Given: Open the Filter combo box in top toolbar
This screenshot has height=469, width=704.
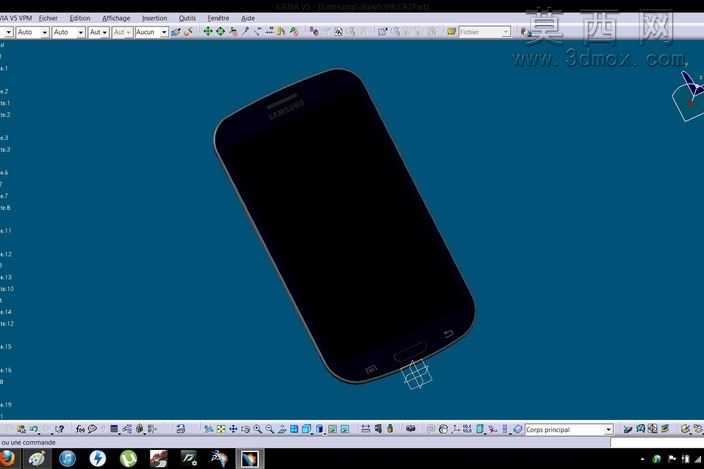Looking at the screenshot, I should point(484,32).
